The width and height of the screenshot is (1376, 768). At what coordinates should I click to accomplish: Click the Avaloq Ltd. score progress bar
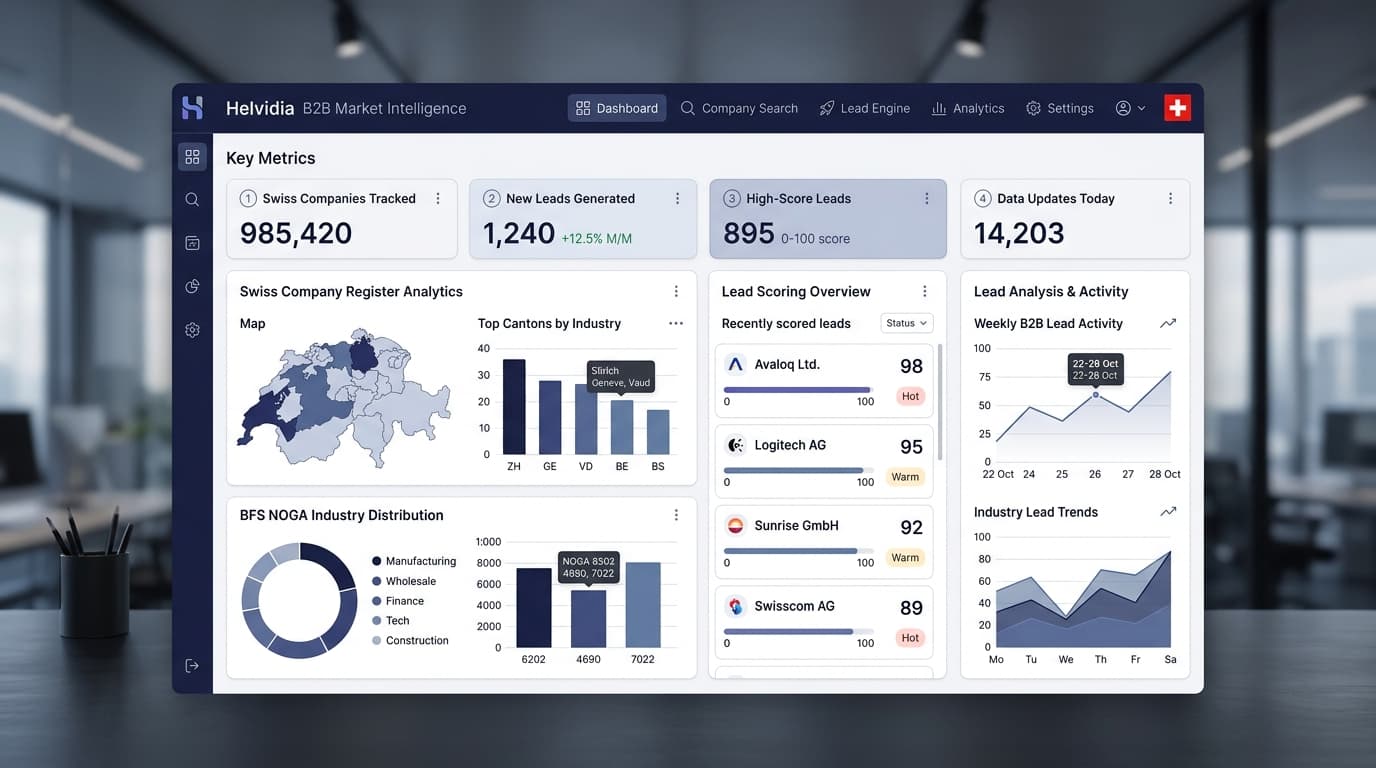coord(798,389)
